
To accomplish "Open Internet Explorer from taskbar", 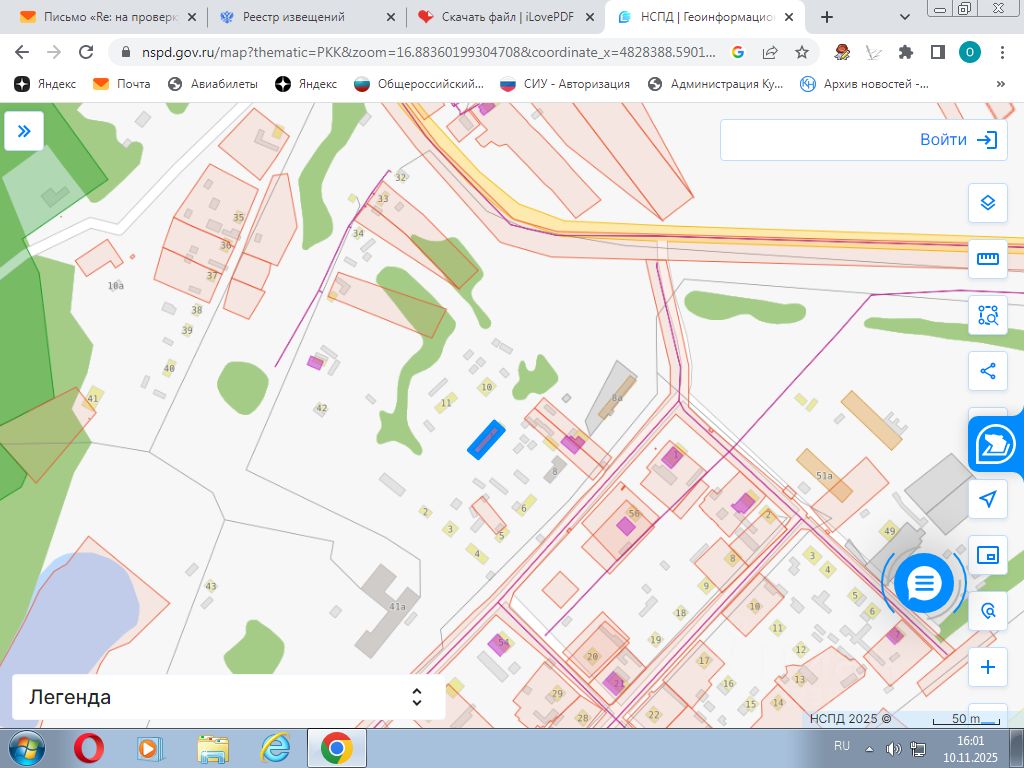I will click(x=275, y=748).
